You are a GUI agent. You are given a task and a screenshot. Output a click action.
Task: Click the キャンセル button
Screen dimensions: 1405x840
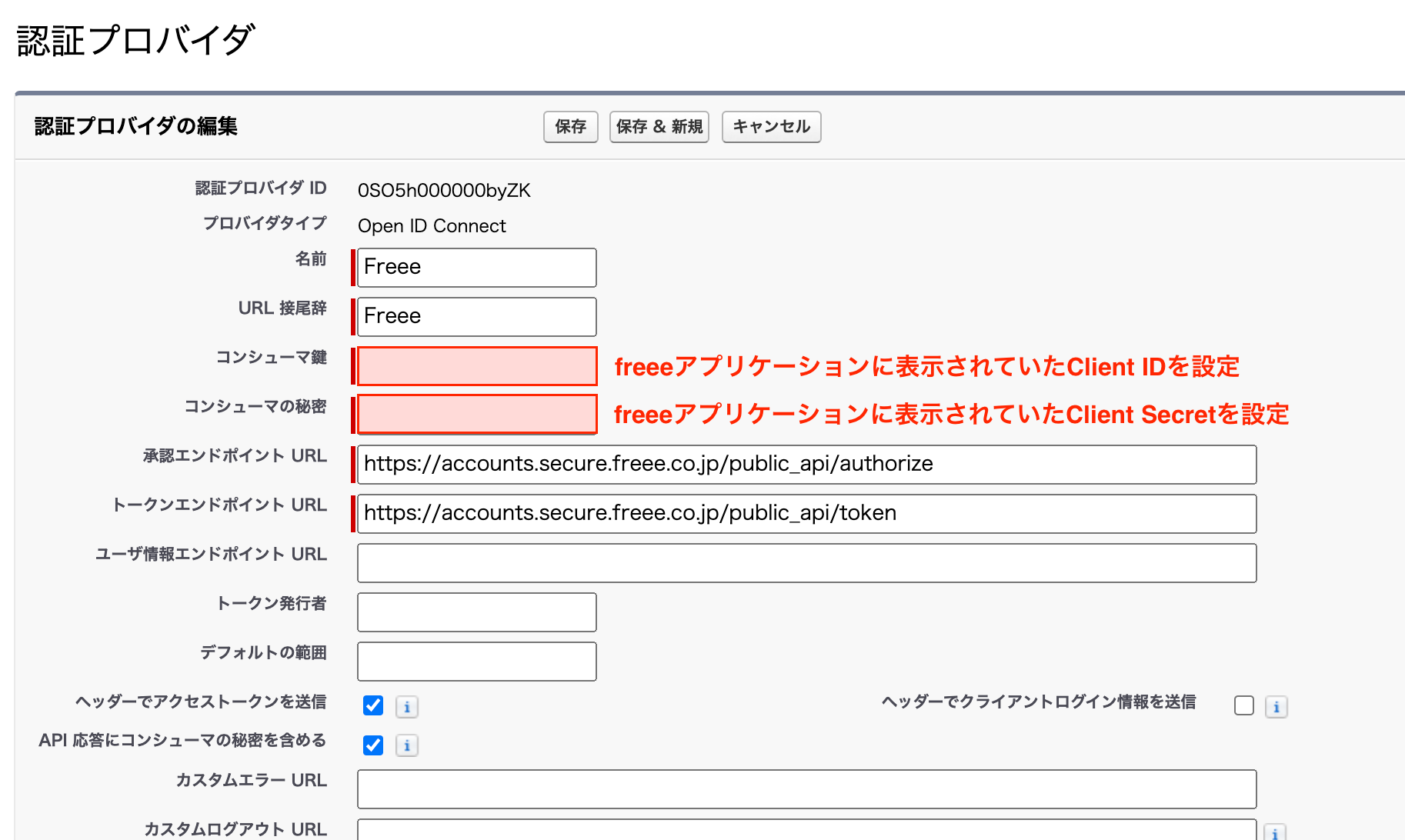click(x=771, y=127)
